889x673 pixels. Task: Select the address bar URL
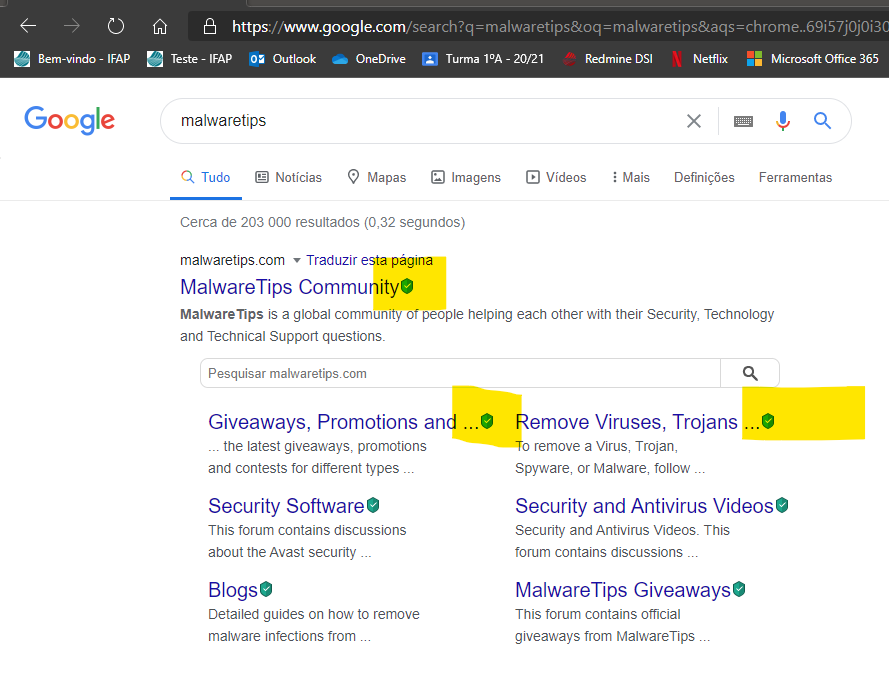coord(560,27)
